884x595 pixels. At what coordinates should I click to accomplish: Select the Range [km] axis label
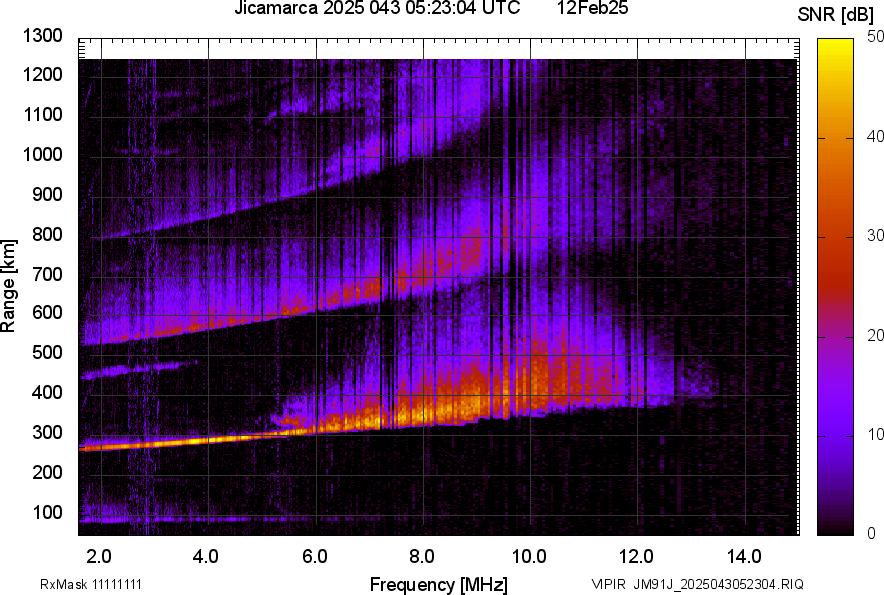pyautogui.click(x=9, y=286)
